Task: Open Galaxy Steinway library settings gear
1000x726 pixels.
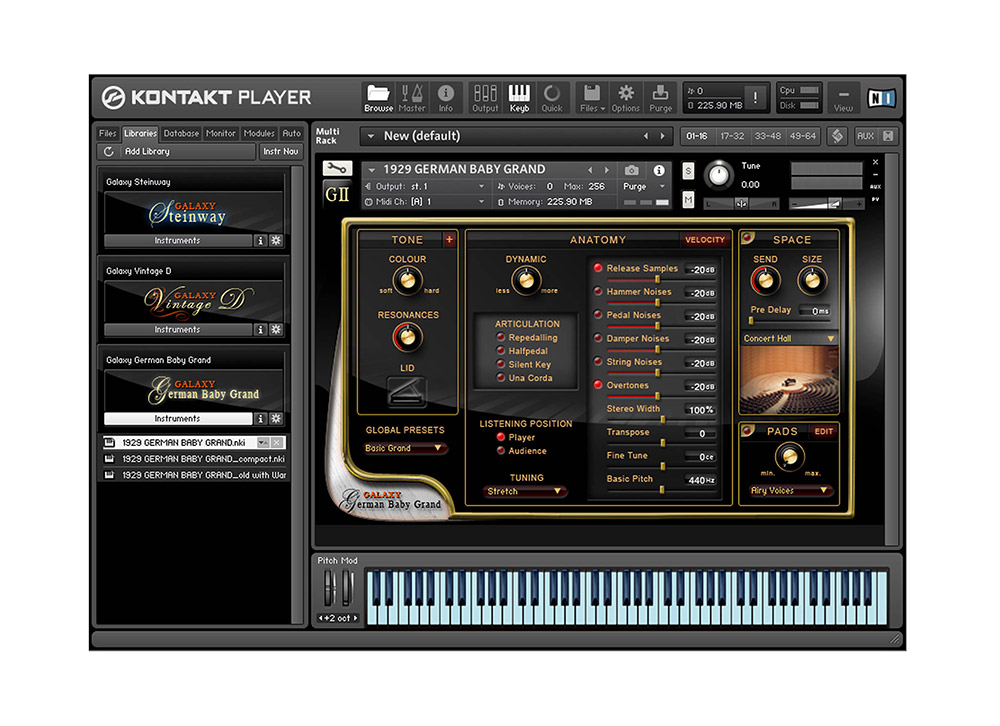Action: (276, 241)
